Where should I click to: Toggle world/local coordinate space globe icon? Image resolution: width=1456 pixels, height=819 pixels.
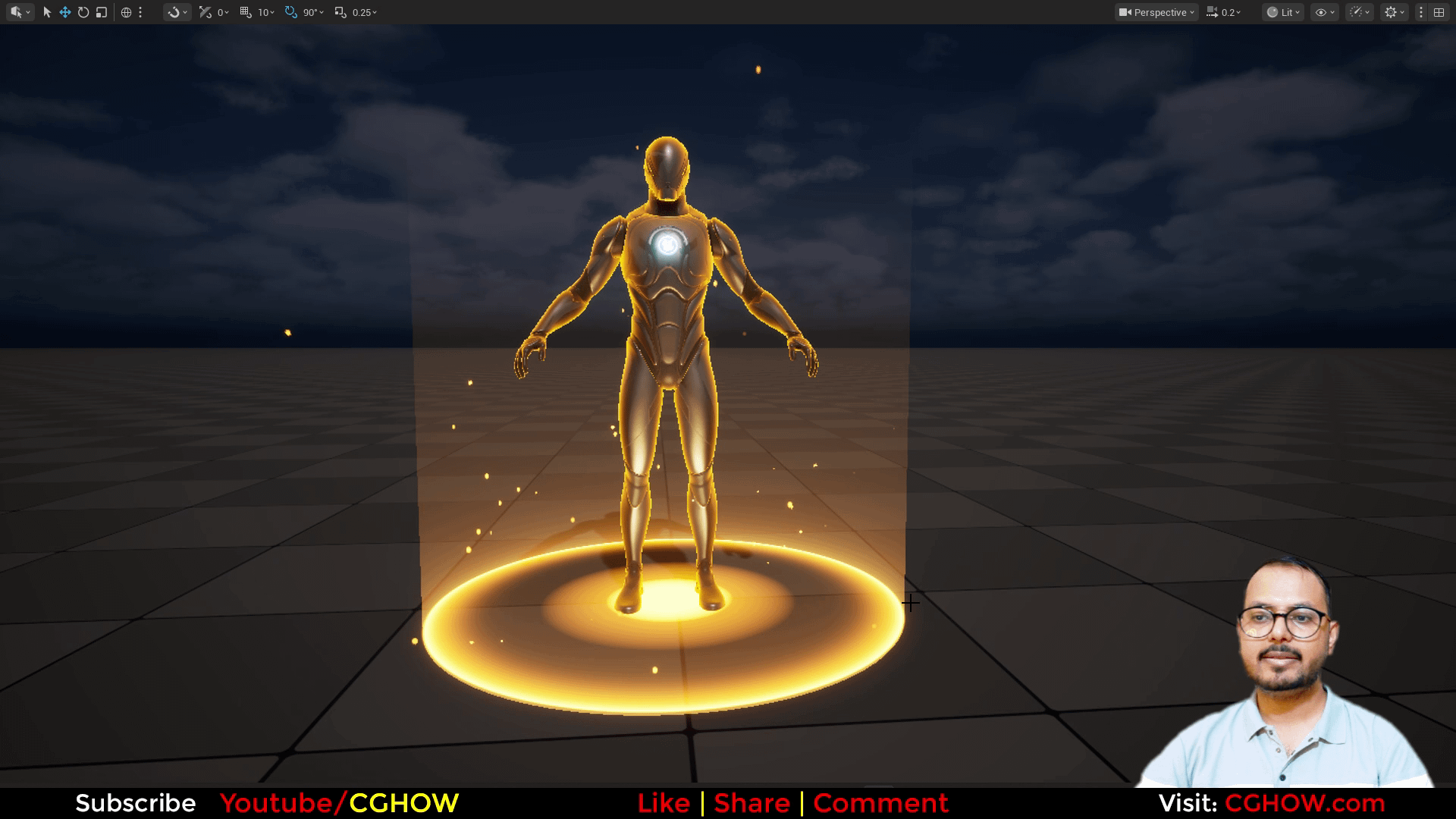coord(126,12)
